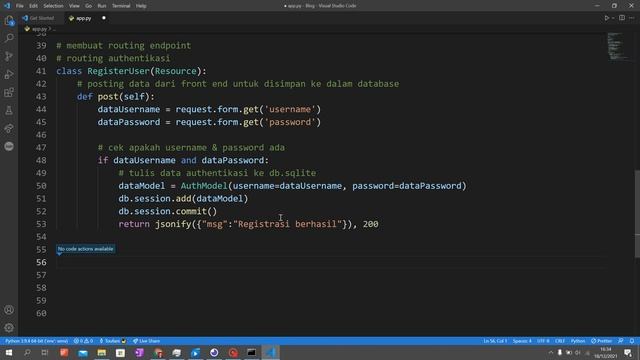640x360 pixels.
Task: Click the VS Code taskbar icon
Action: tap(270, 352)
